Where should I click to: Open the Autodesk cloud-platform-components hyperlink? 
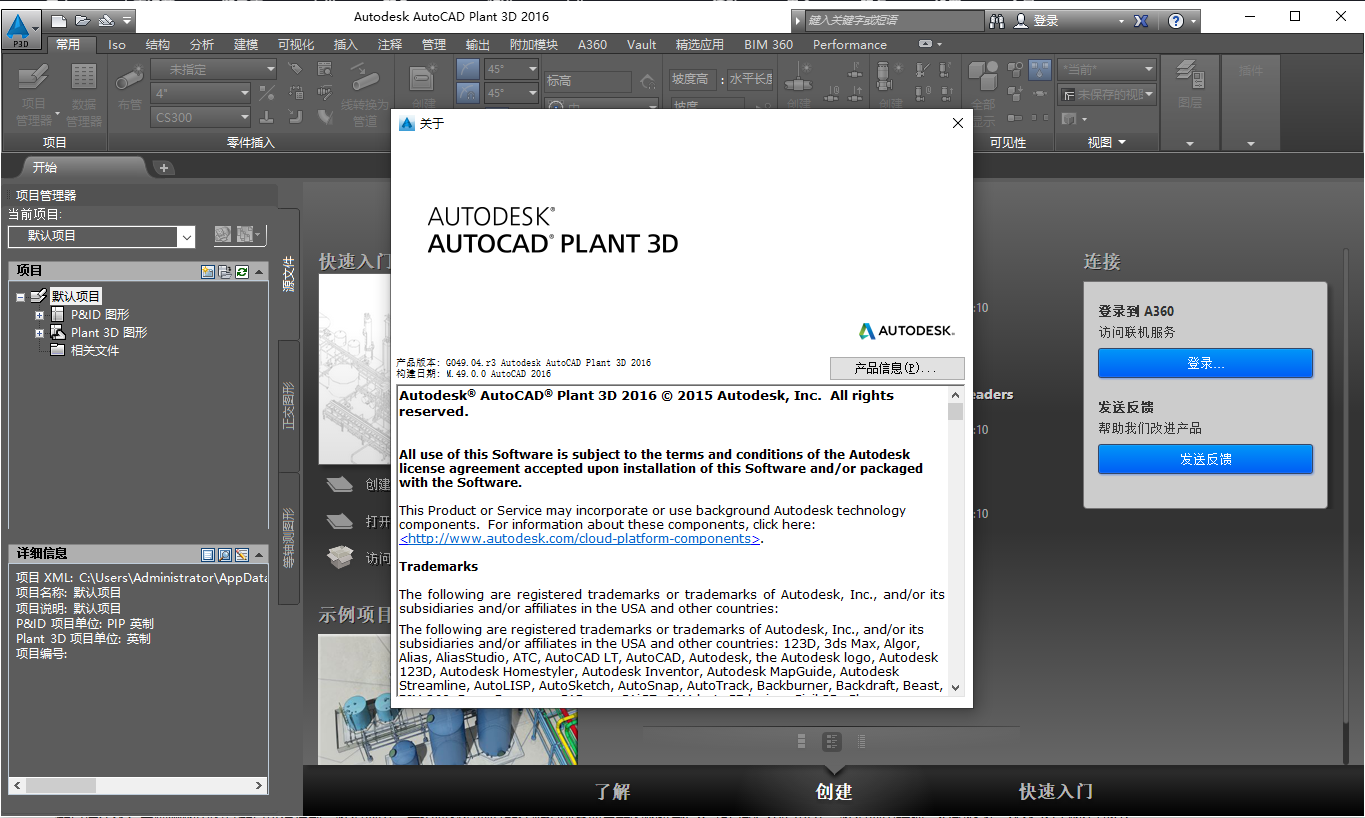point(580,538)
